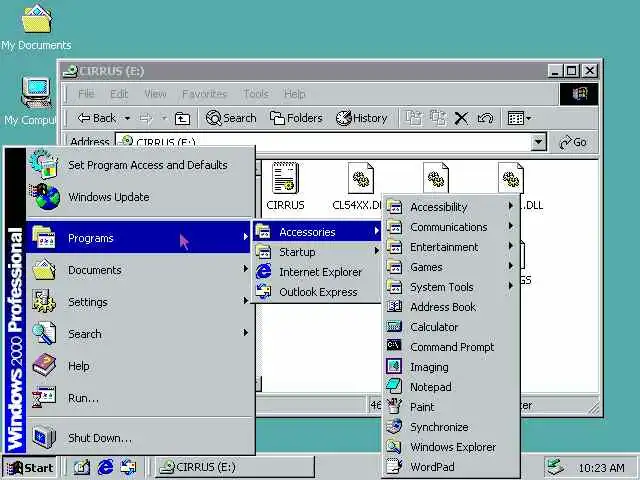This screenshot has width=640, height=480.
Task: Select Run... in the Start menu
Action: coord(138,398)
